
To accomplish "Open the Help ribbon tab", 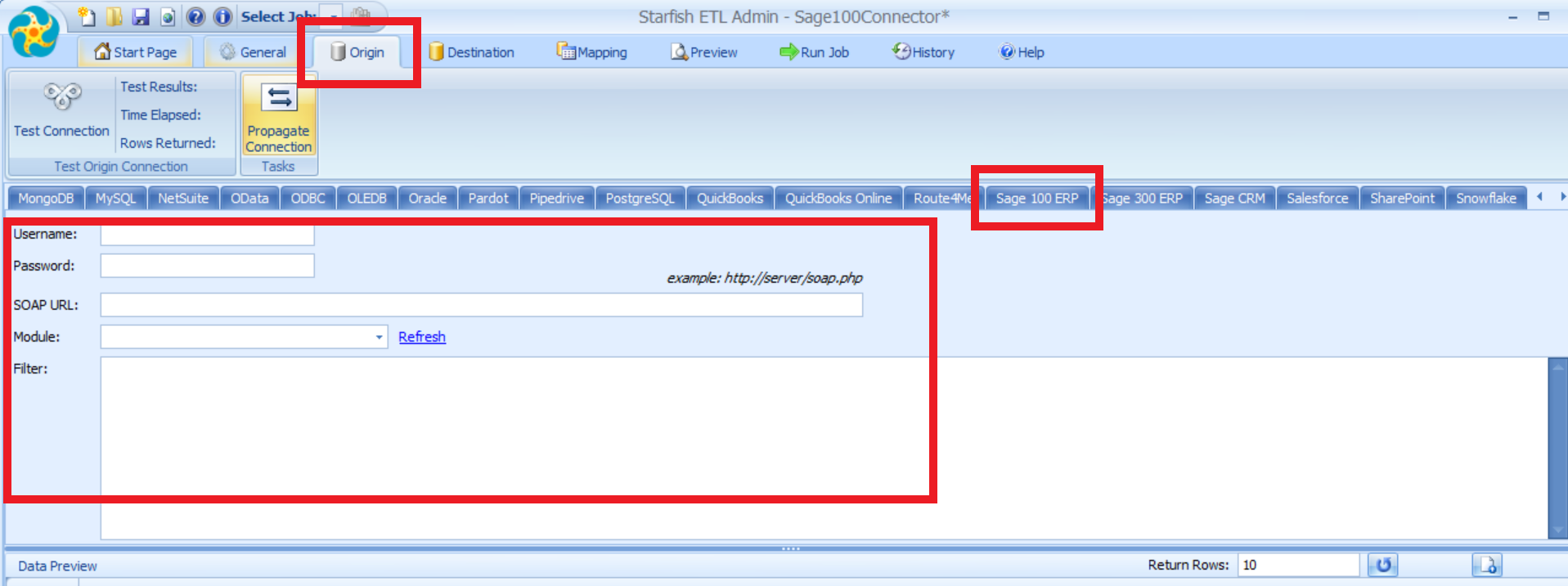I will [1022, 52].
